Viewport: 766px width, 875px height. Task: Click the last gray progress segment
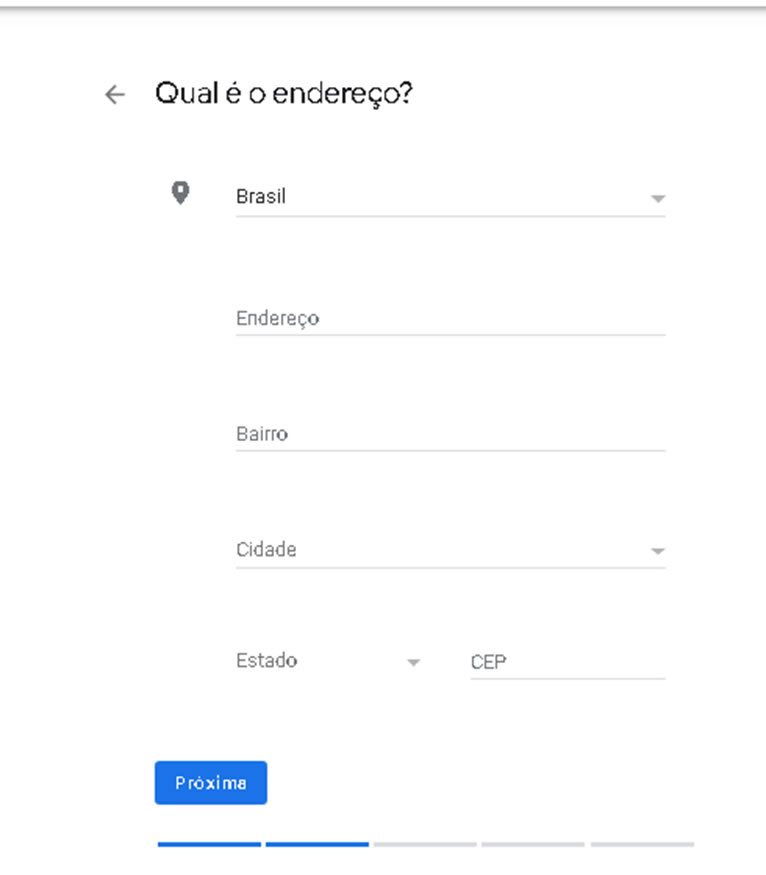click(642, 844)
